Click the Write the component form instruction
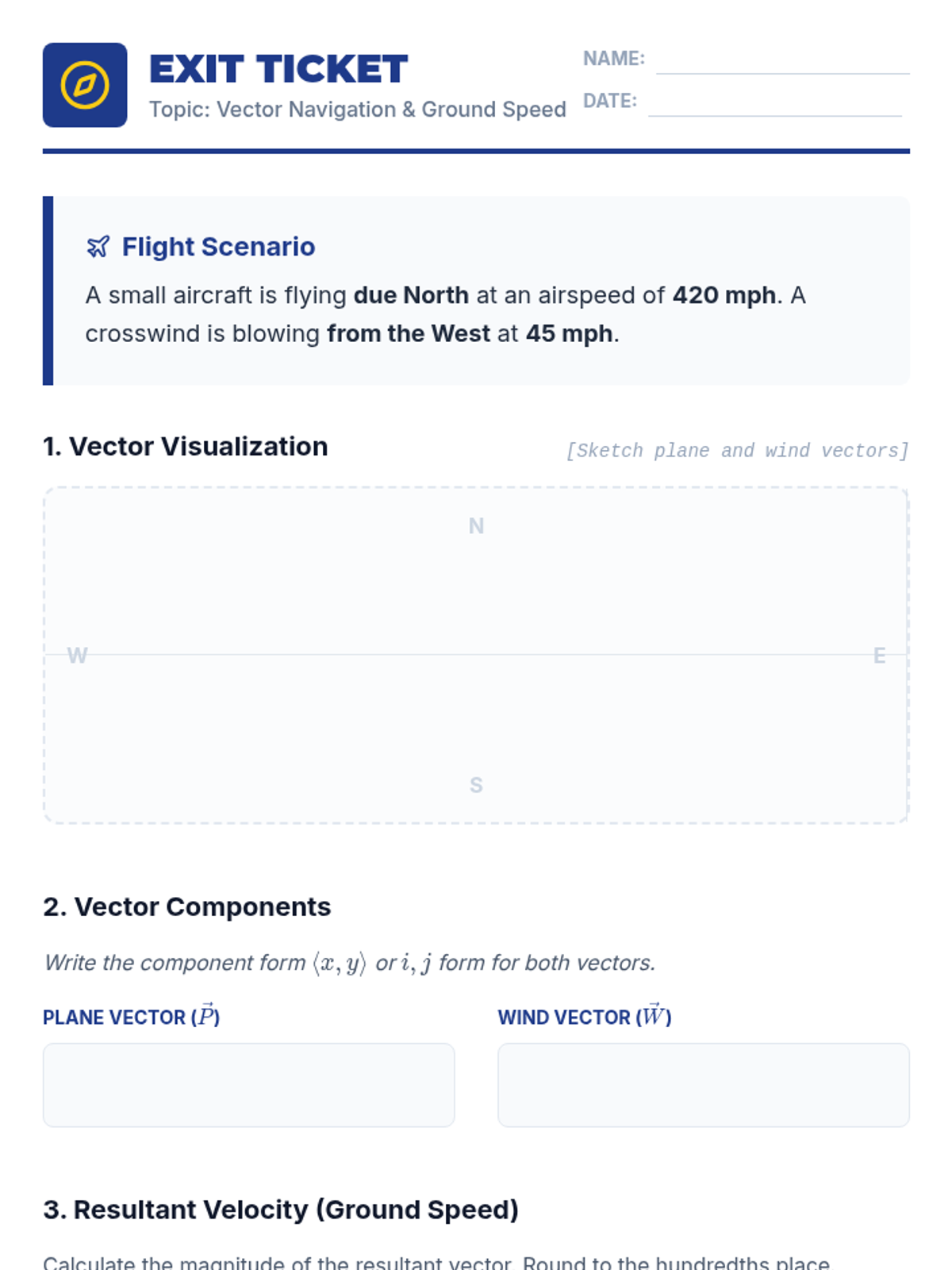The image size is (952, 1270). point(350,963)
